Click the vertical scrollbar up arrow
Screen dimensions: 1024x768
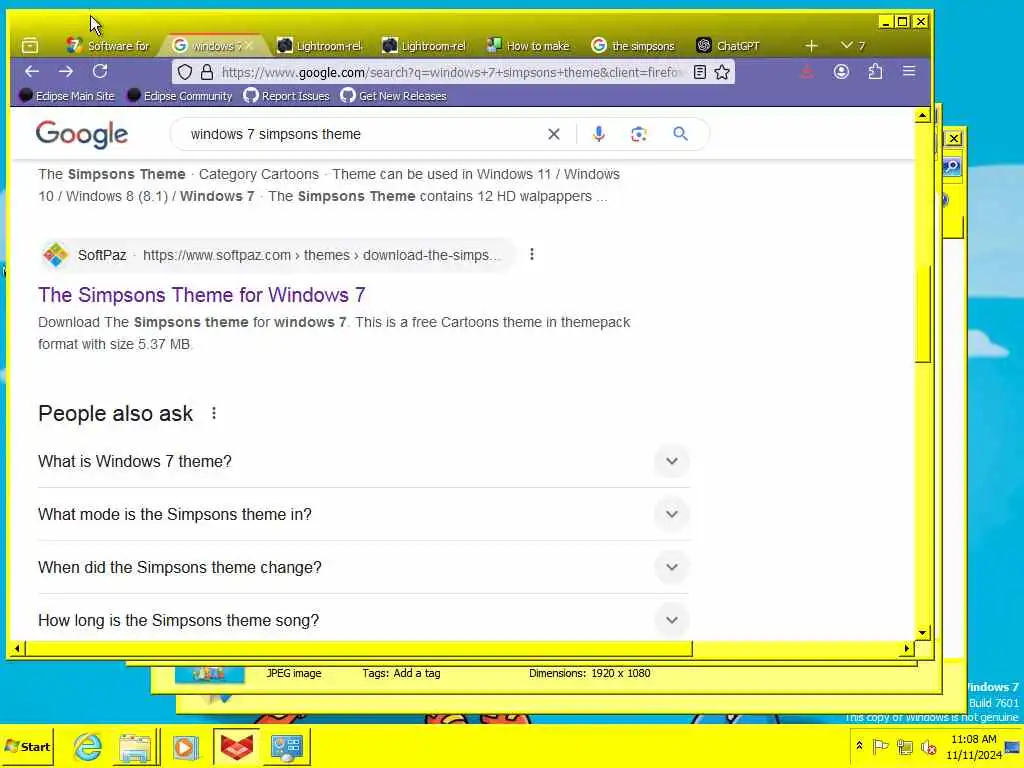922,116
